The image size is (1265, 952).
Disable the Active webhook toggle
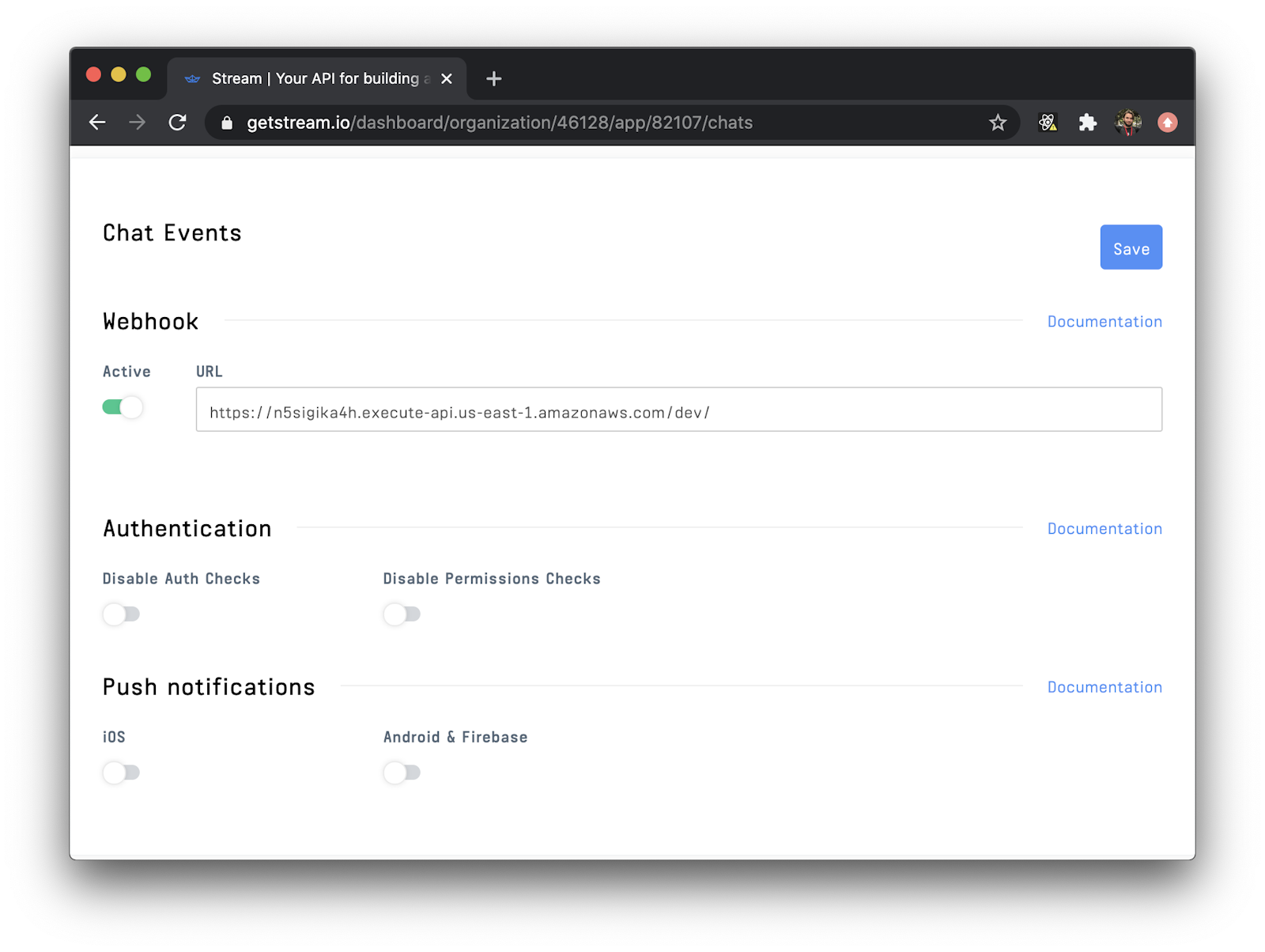point(123,407)
